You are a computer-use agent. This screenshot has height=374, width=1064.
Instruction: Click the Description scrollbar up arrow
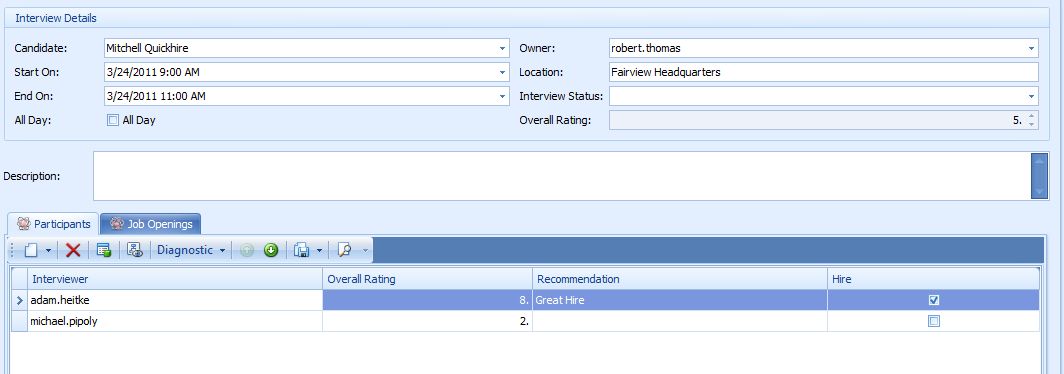[x=1039, y=160]
